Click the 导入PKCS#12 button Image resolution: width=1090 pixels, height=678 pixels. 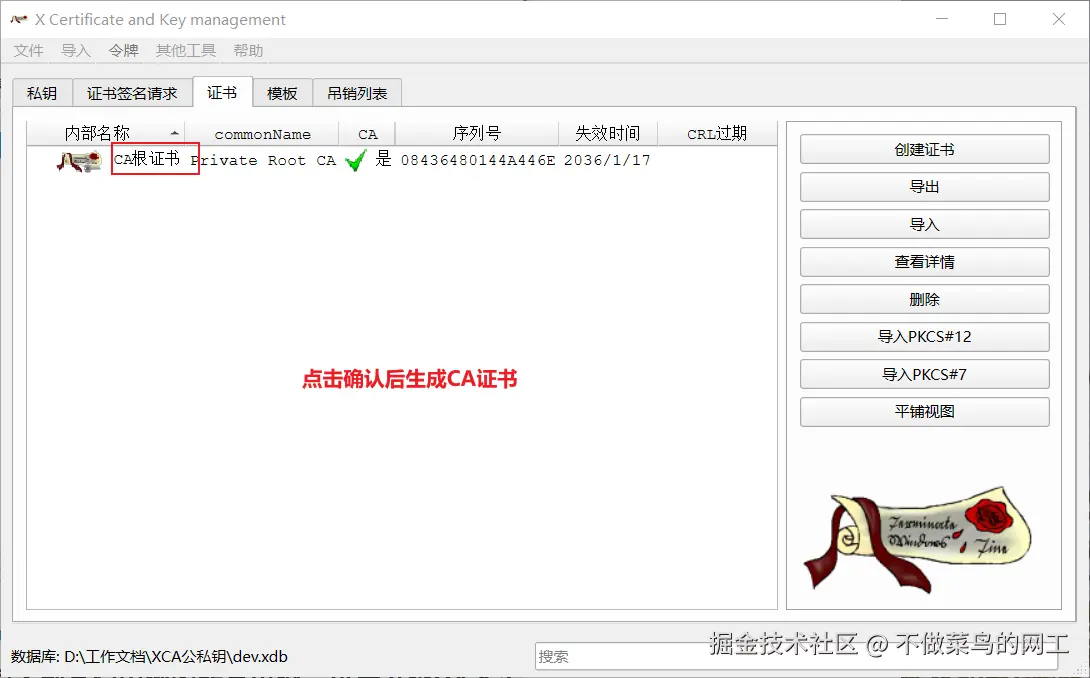click(923, 337)
